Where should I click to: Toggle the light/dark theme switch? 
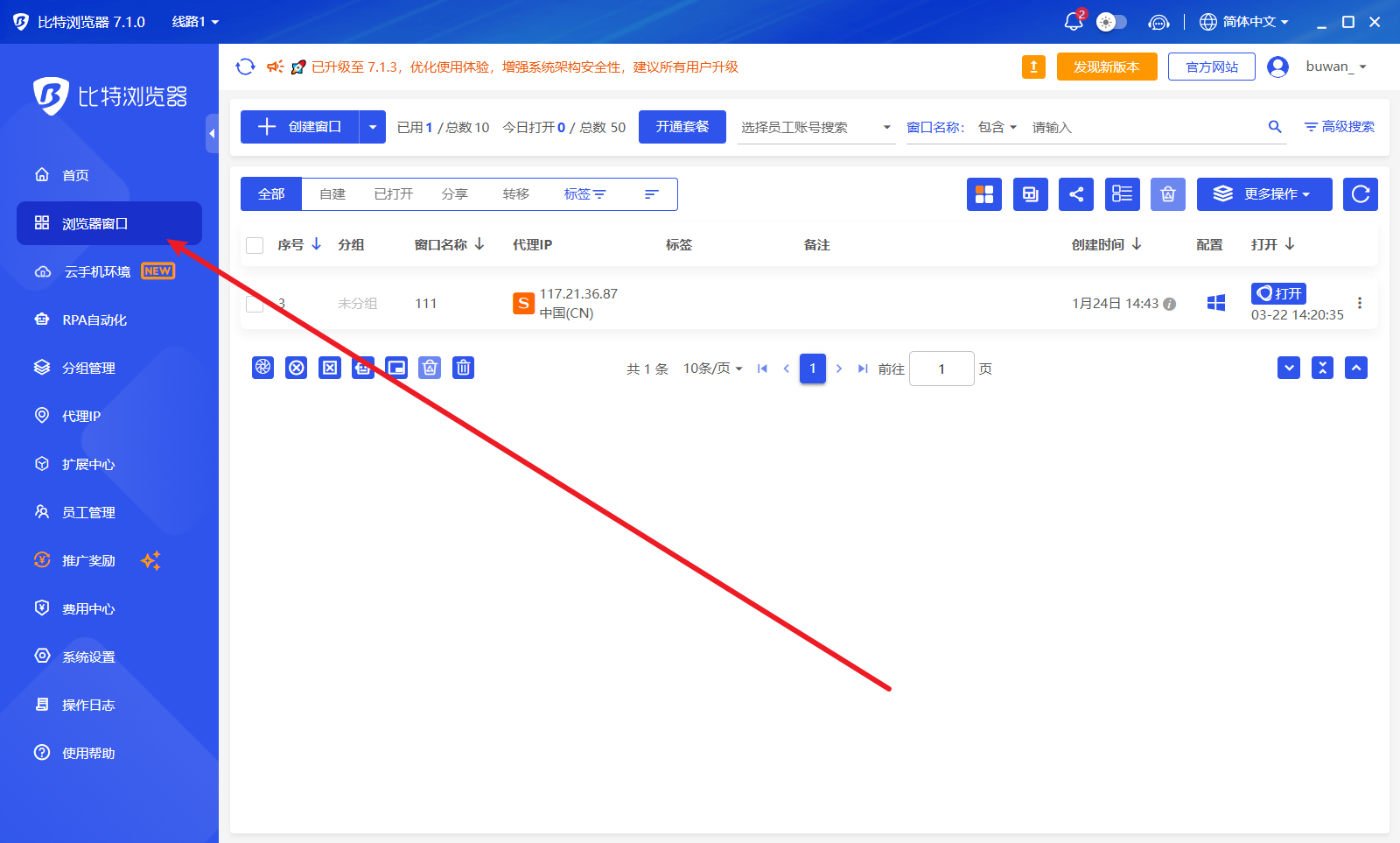[x=1111, y=22]
